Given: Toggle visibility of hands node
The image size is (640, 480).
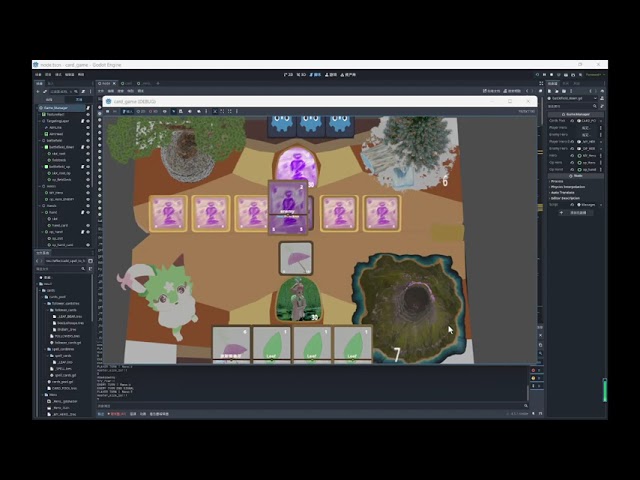Looking at the screenshot, I should click(x=88, y=206).
